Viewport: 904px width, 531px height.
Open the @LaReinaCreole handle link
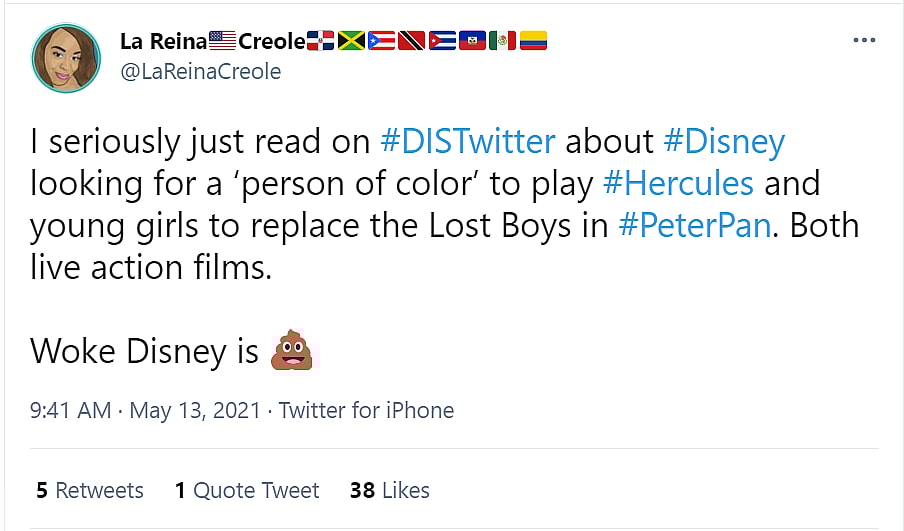tap(200, 71)
